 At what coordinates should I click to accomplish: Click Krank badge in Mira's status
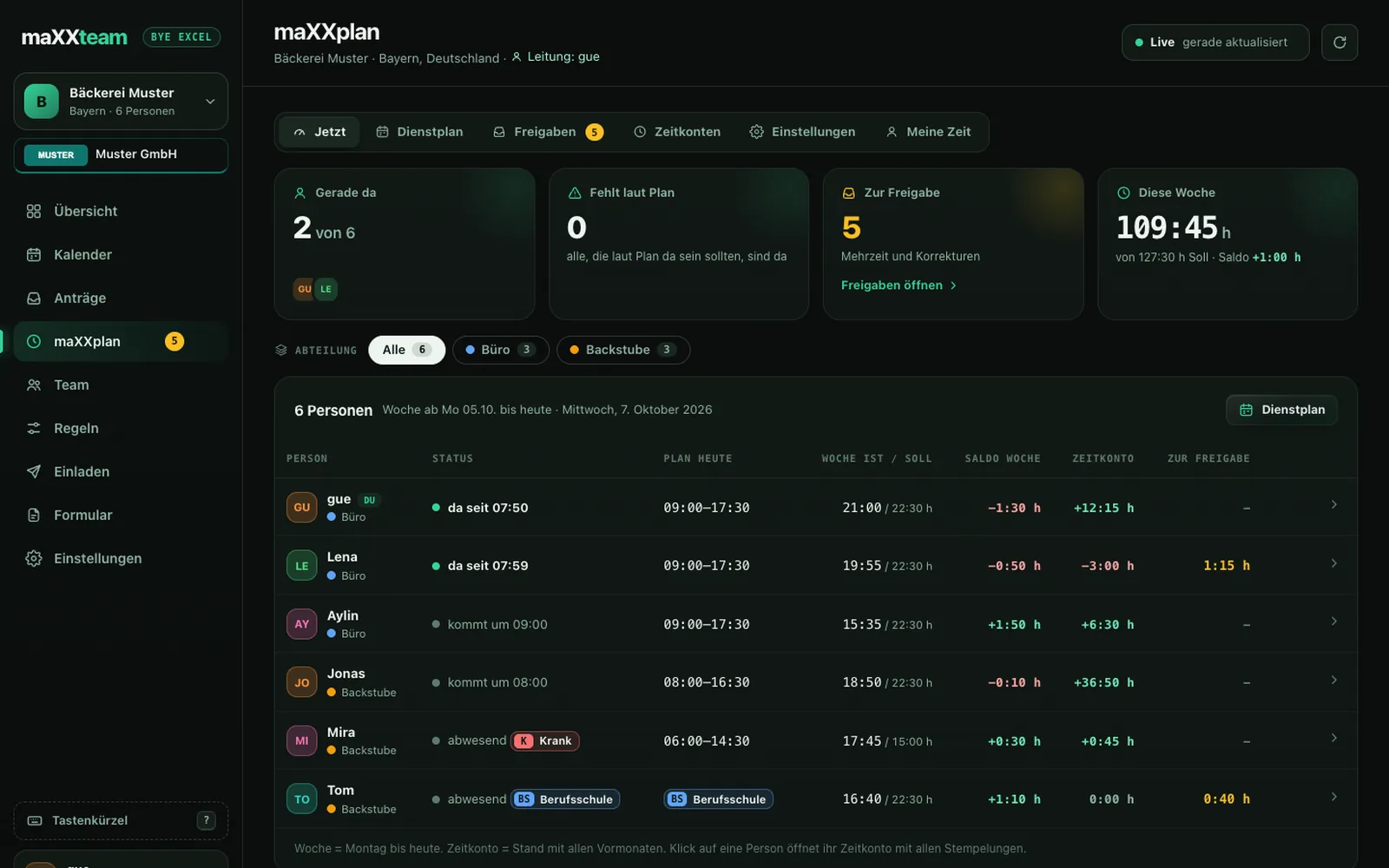546,740
